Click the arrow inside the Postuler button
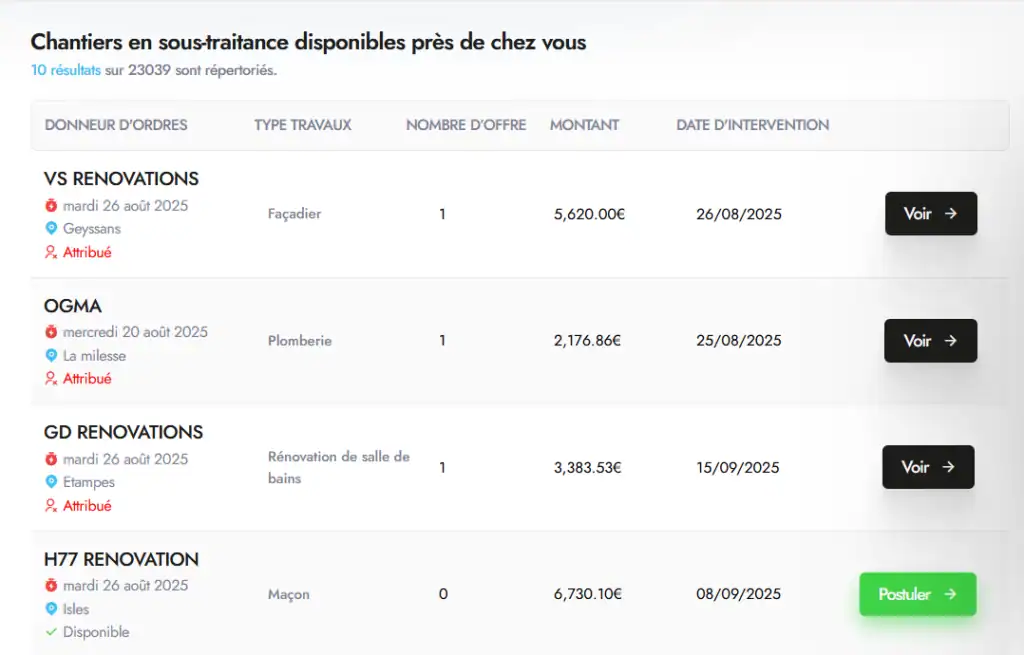1024x655 pixels. pyautogui.click(x=949, y=594)
